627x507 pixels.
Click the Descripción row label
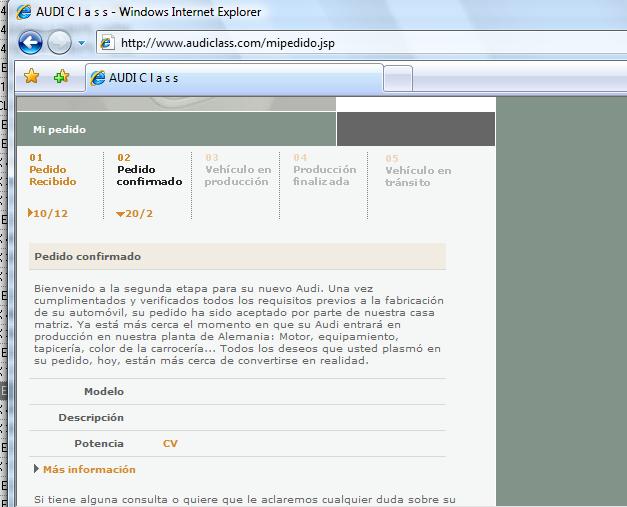coord(91,417)
